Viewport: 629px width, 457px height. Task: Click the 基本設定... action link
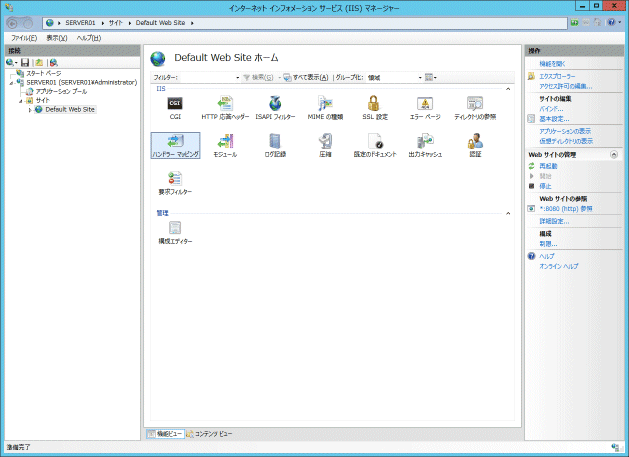click(554, 119)
